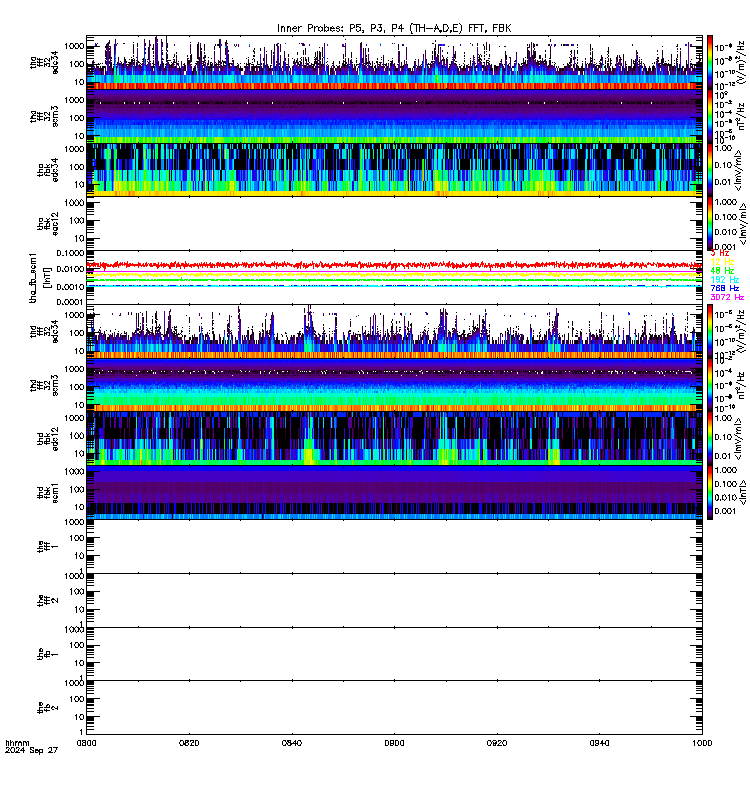This screenshot has height=800, width=750.
Task: Select the 0820 time tick label
Action: (189, 743)
